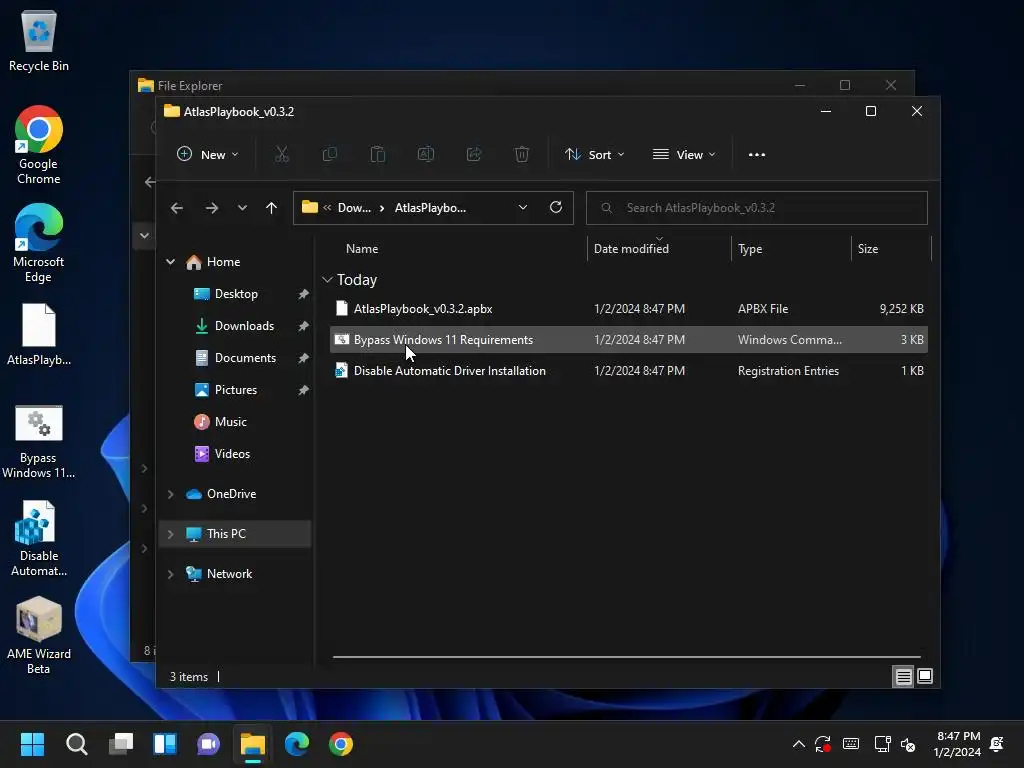Open the Chat app on taskbar
This screenshot has height=768, width=1024.
208,744
